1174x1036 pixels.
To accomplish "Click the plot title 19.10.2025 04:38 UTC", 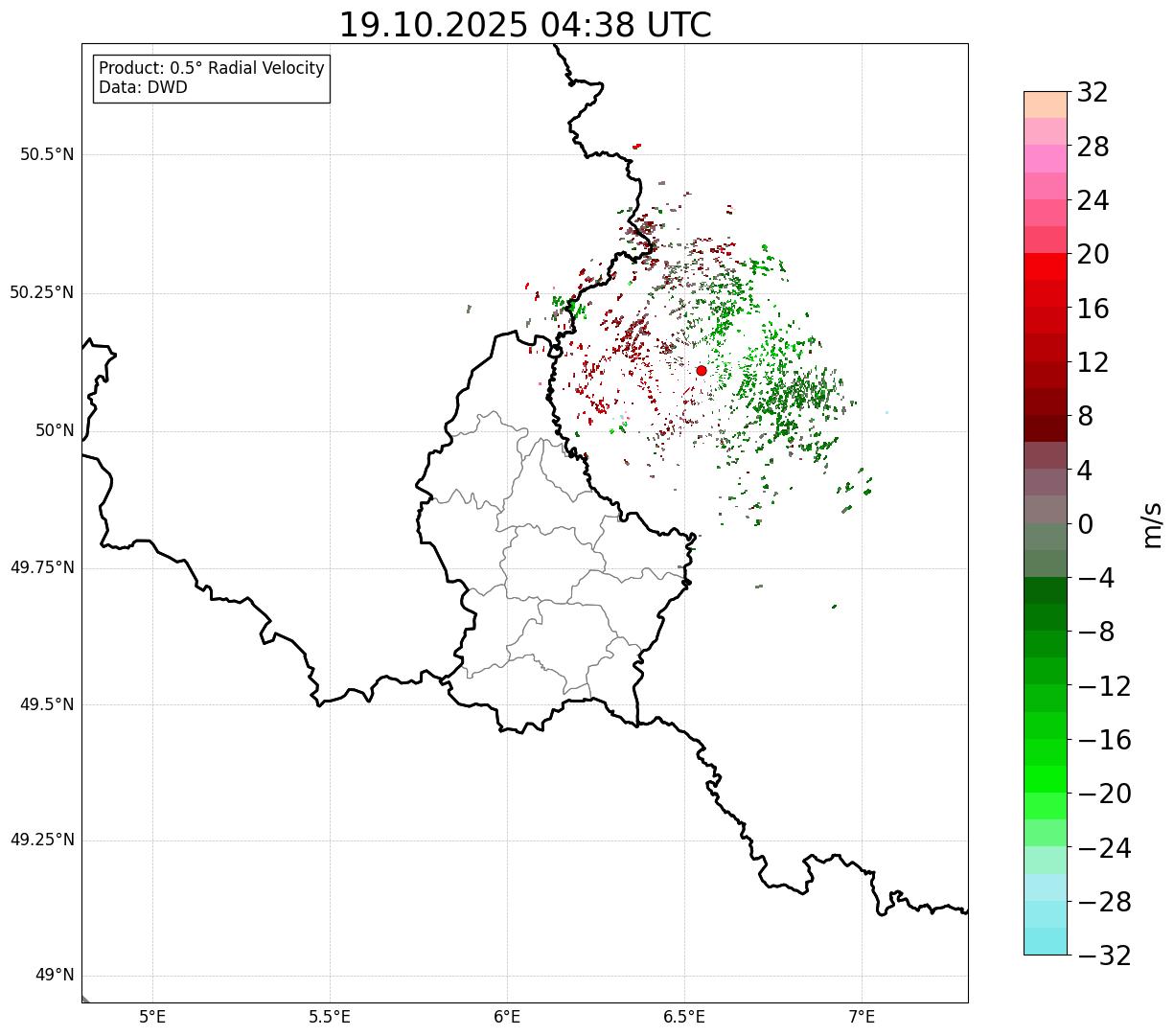I will pos(525,25).
